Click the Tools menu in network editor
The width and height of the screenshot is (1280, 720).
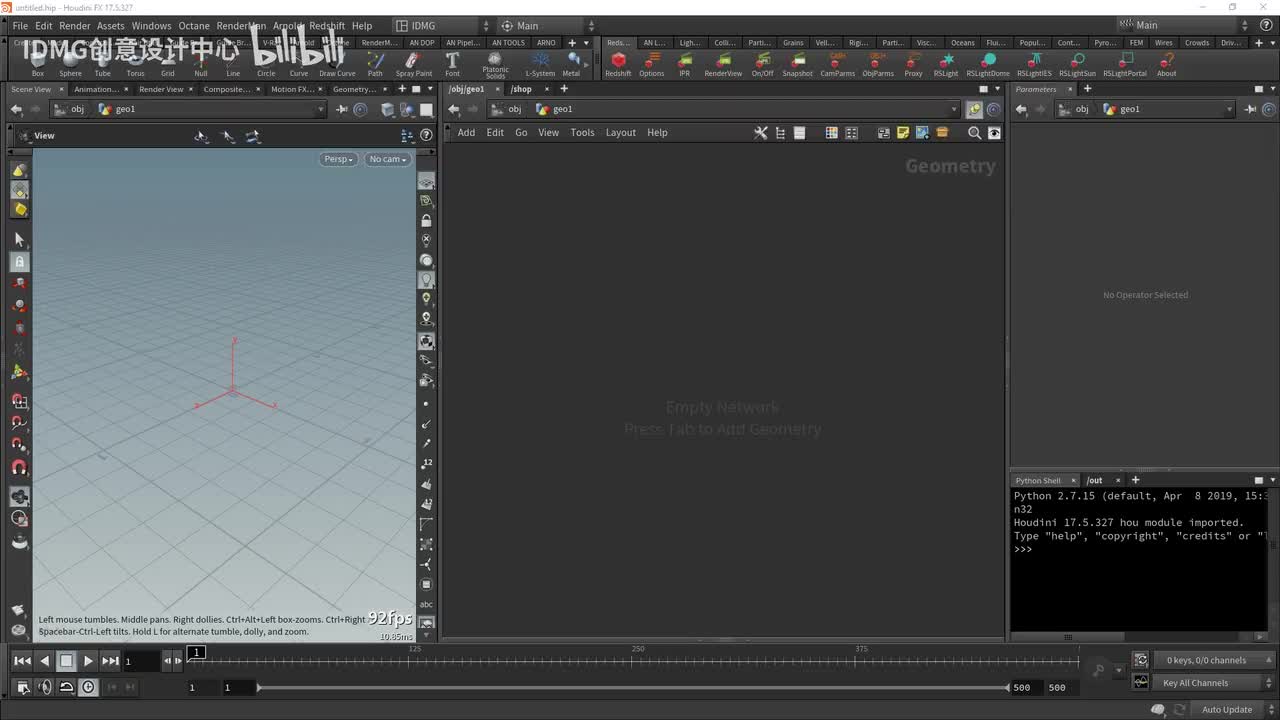tap(582, 133)
